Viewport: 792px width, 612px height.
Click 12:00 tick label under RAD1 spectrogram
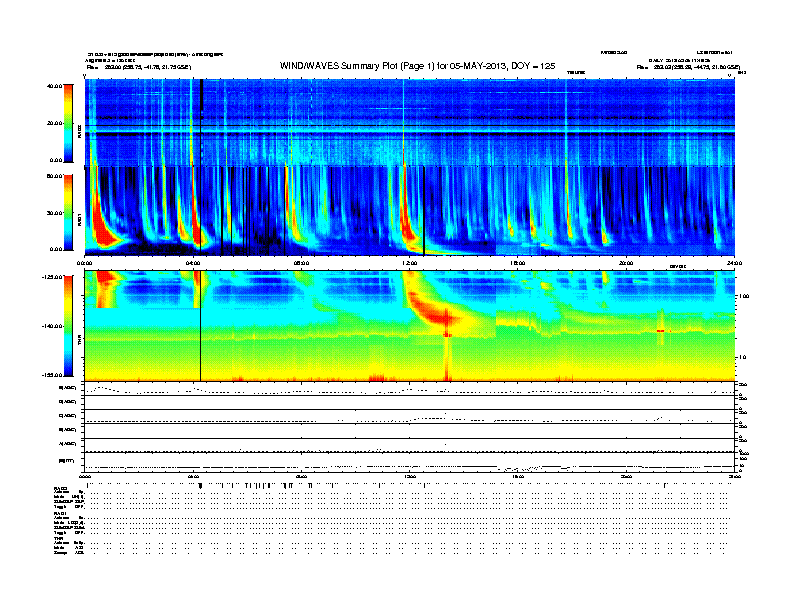[410, 263]
